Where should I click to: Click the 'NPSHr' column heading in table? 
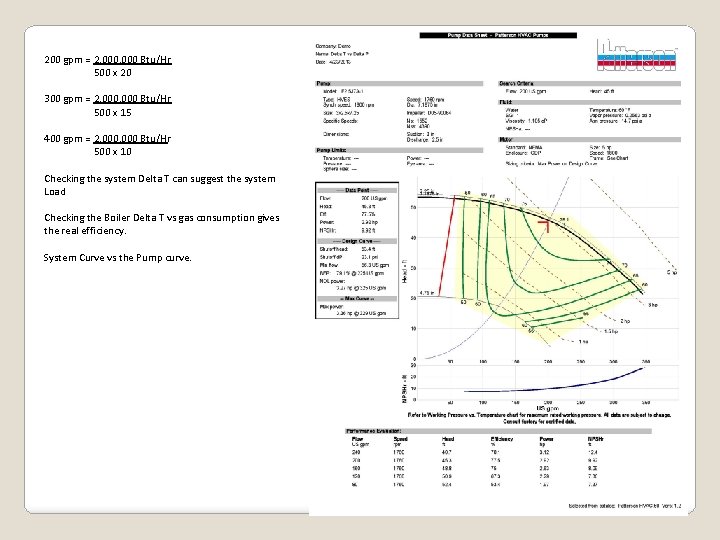click(x=596, y=439)
